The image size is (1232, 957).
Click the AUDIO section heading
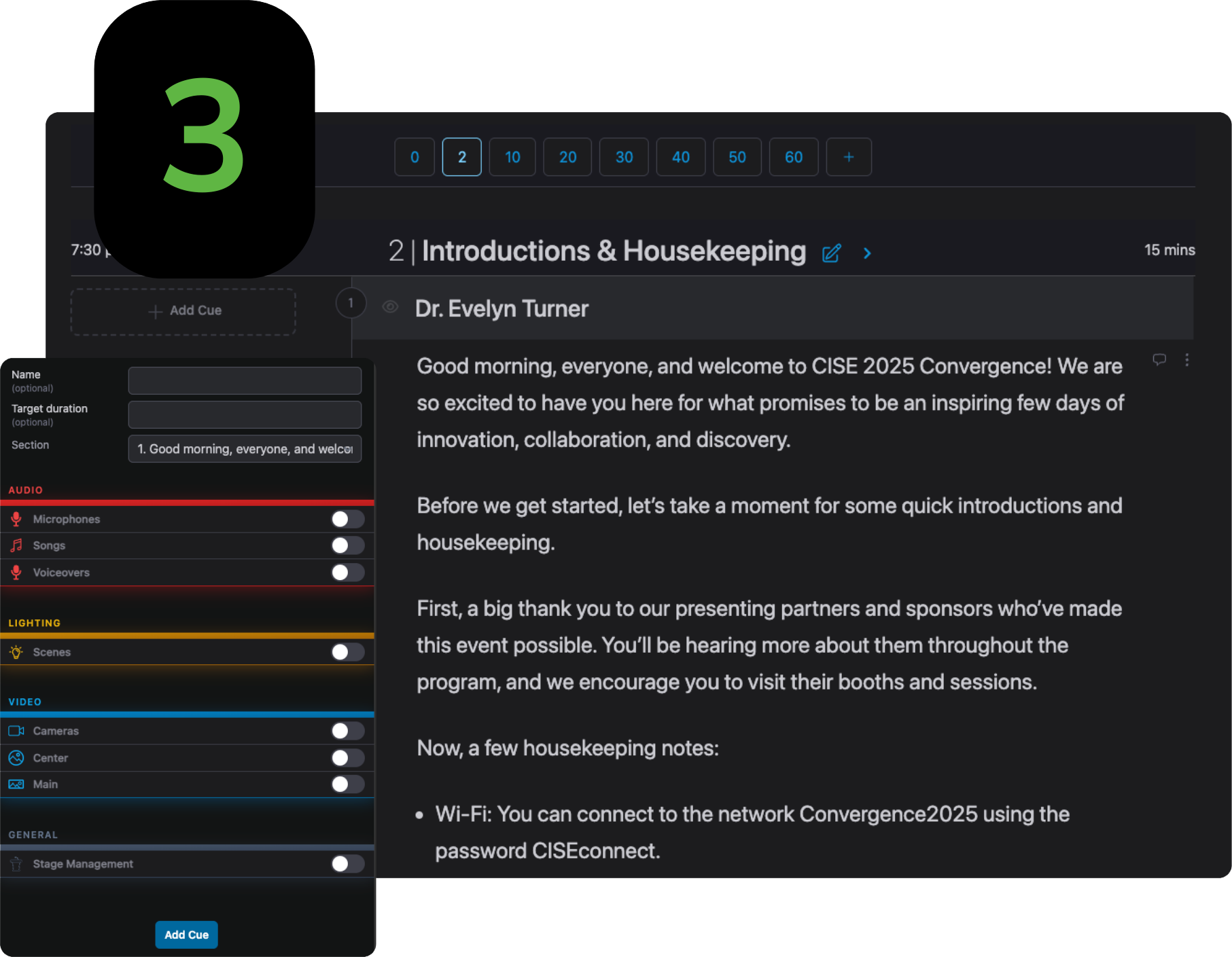click(26, 490)
